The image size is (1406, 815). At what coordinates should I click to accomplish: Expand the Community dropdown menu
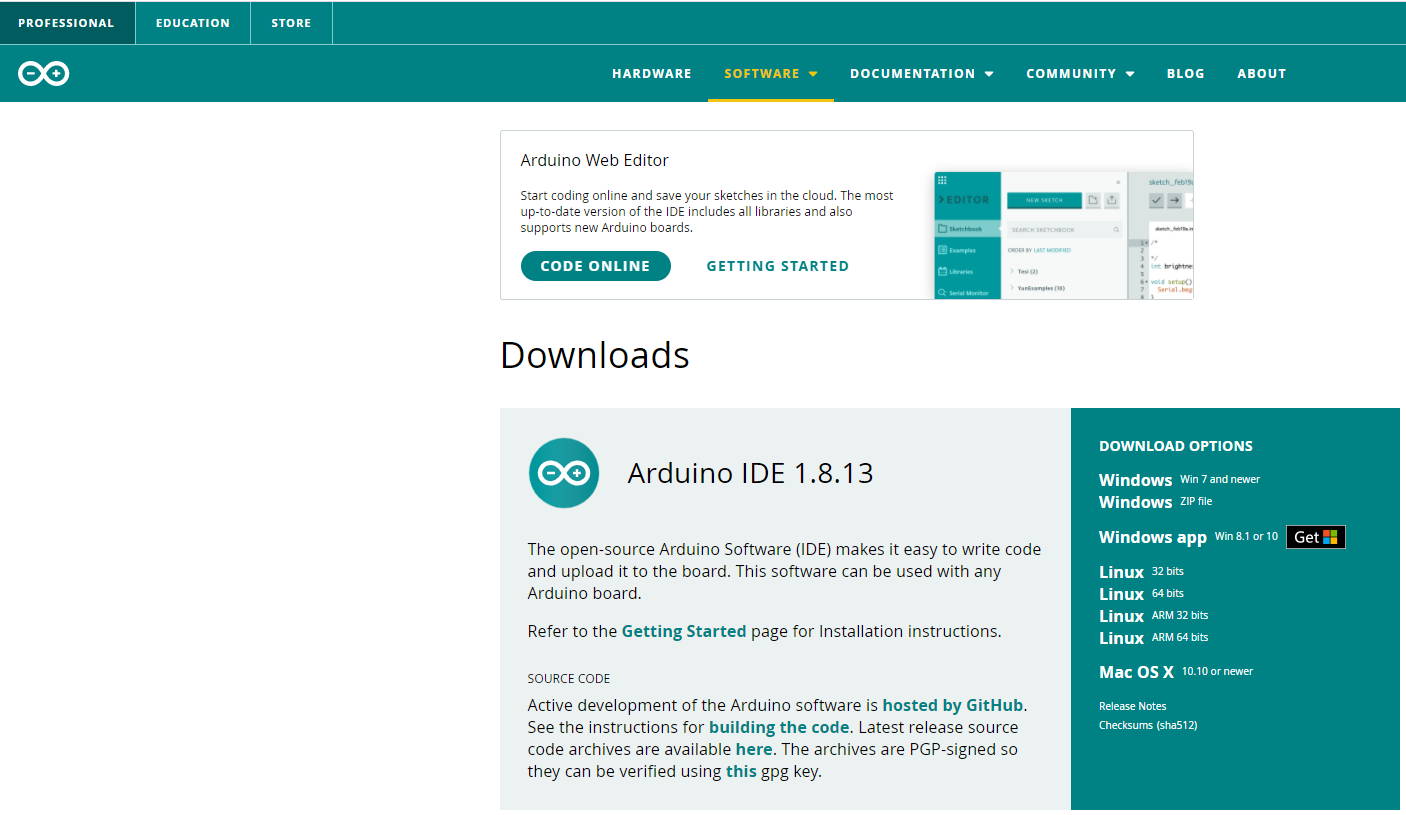tap(1080, 74)
